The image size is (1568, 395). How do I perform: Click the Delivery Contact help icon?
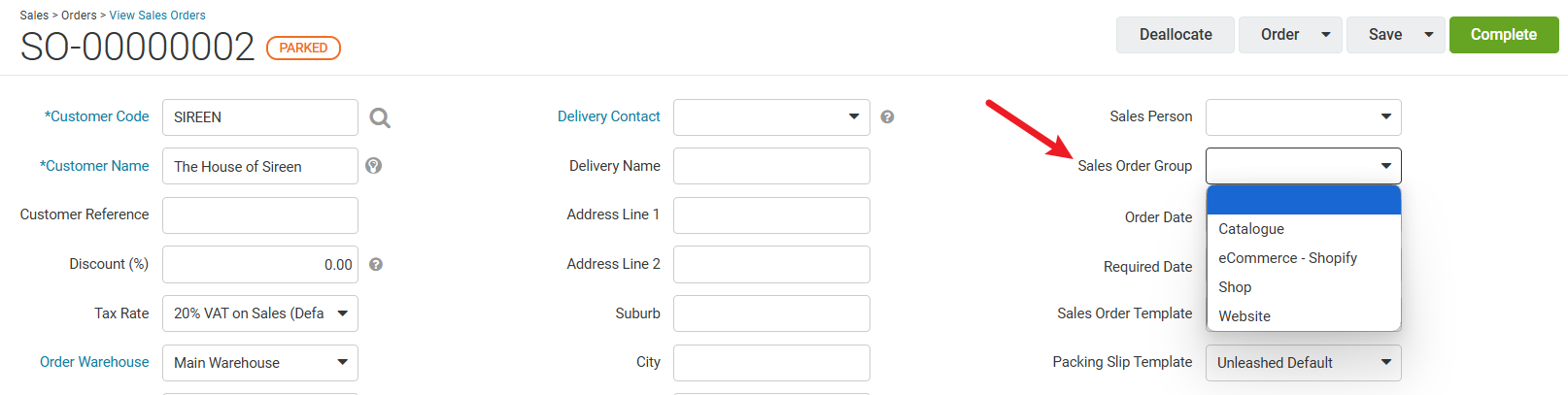(887, 116)
